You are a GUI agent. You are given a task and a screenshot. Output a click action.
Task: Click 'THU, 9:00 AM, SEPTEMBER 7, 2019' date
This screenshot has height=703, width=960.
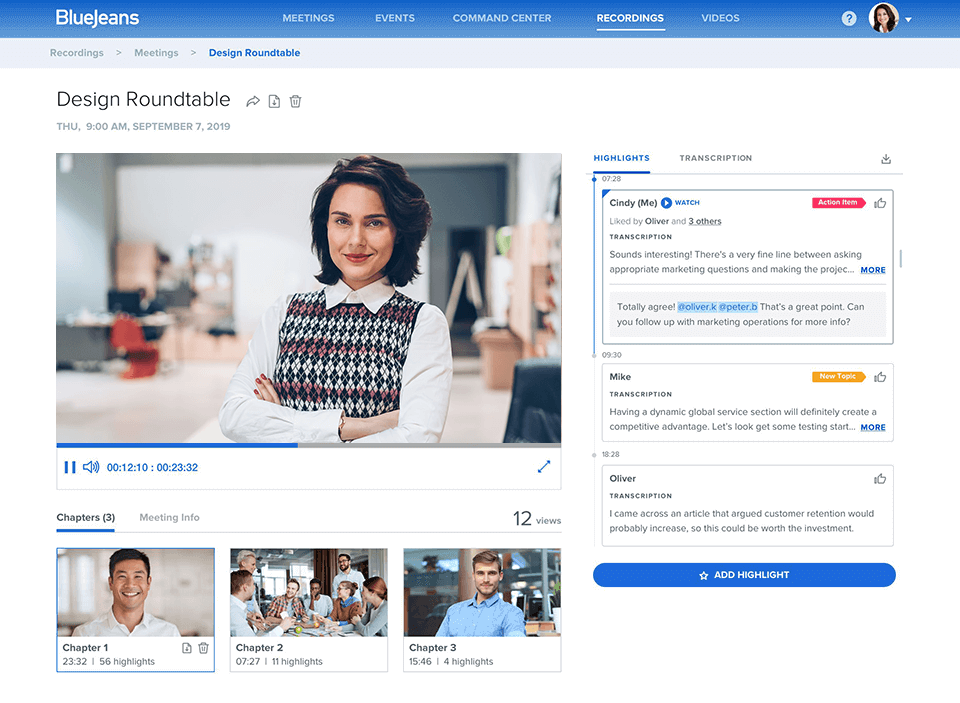click(x=143, y=126)
